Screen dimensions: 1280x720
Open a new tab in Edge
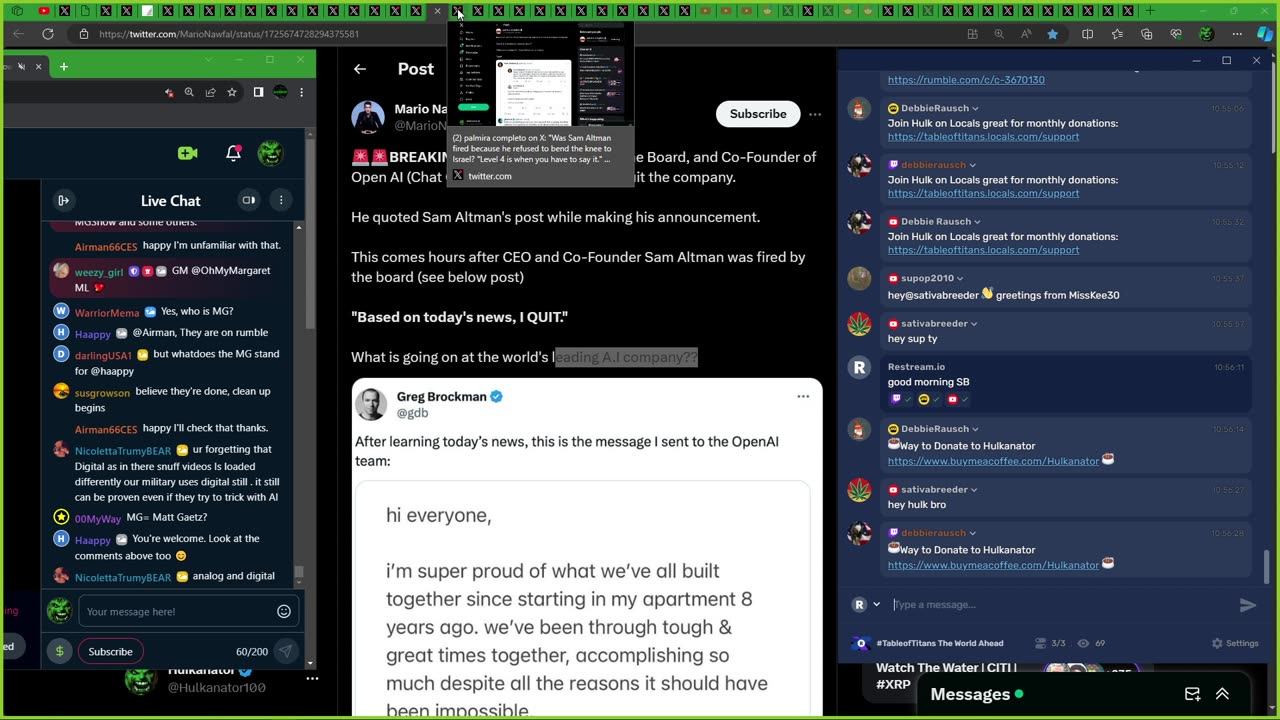click(x=1150, y=11)
